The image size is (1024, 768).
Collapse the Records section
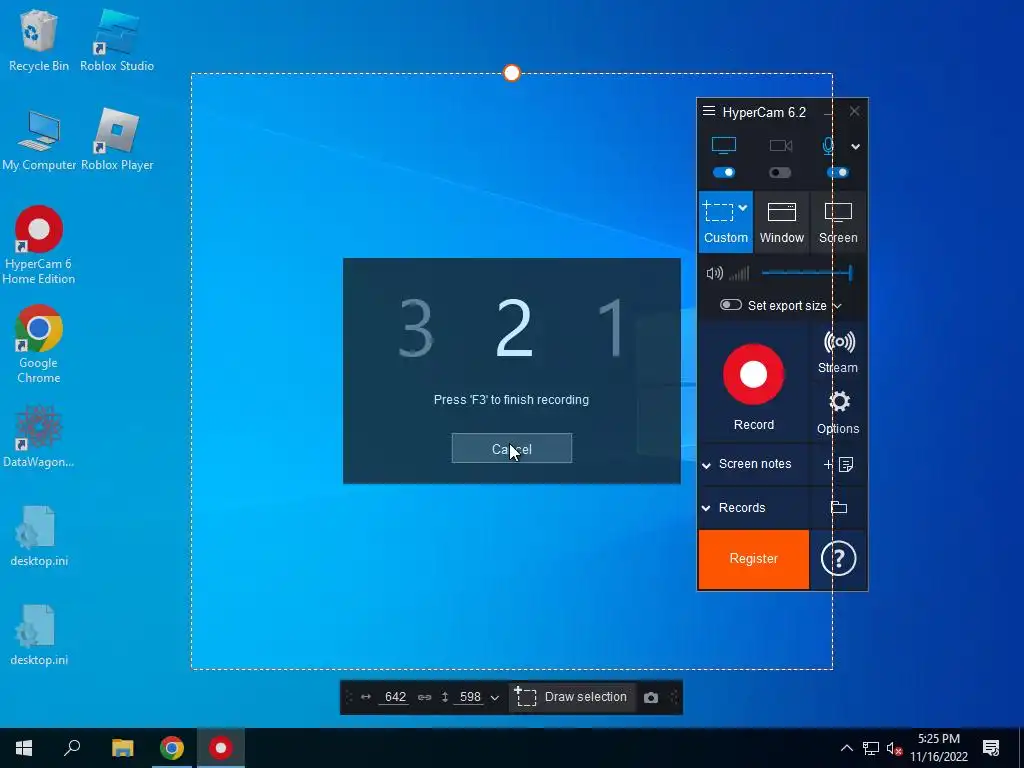tap(706, 508)
